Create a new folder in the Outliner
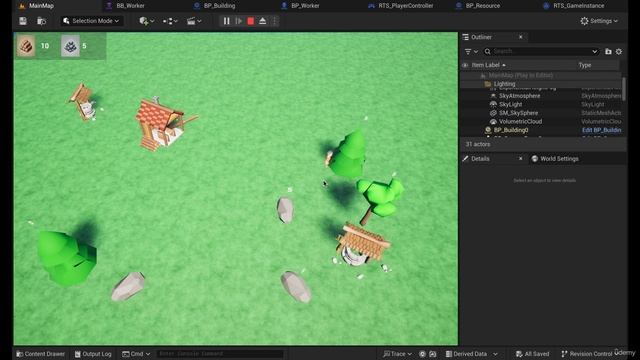The height and width of the screenshot is (360, 640). pyautogui.click(x=608, y=51)
